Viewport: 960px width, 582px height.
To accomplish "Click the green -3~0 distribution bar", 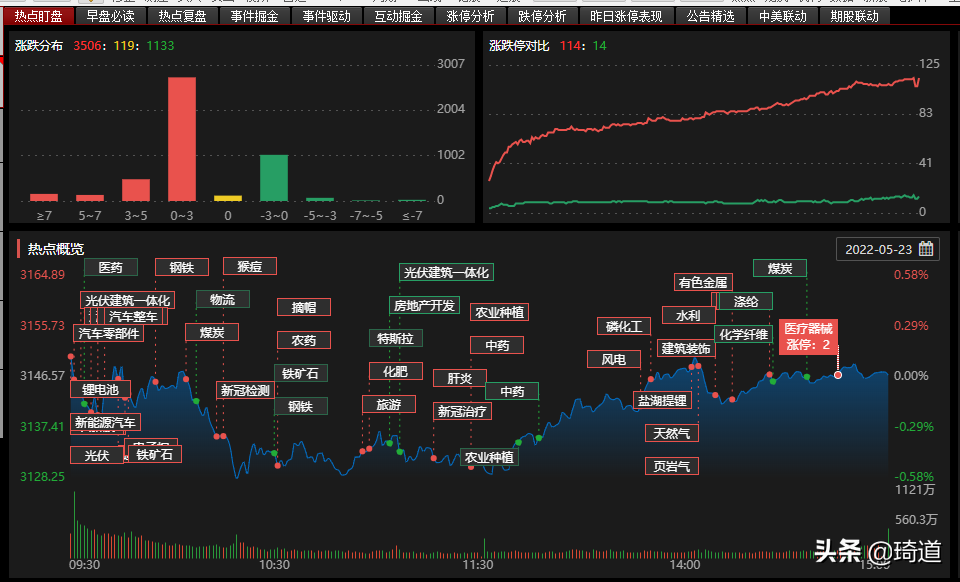I will tap(273, 177).
